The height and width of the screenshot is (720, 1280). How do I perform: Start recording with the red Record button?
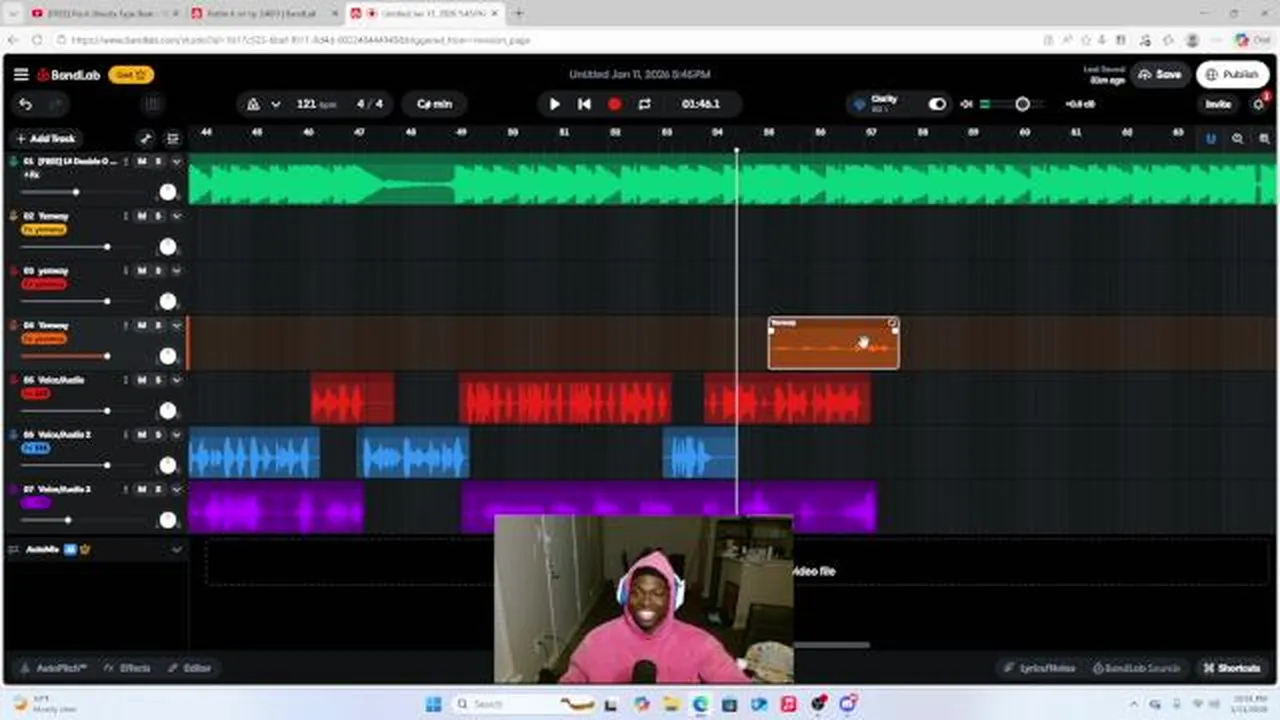pos(614,104)
